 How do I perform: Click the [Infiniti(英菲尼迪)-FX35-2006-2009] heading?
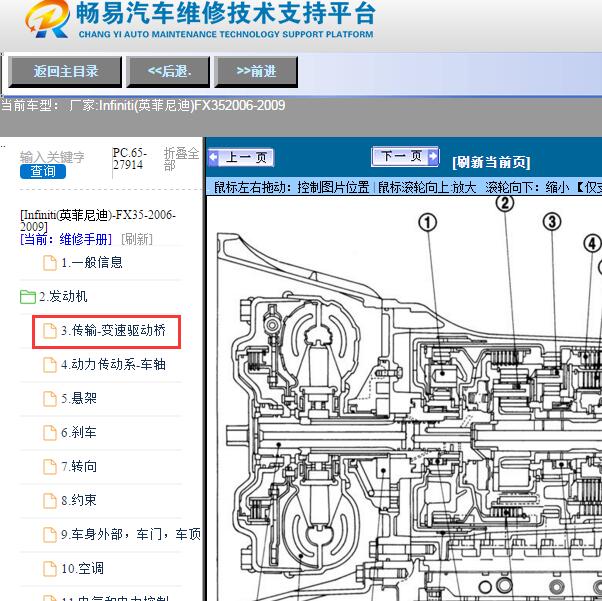click(98, 220)
